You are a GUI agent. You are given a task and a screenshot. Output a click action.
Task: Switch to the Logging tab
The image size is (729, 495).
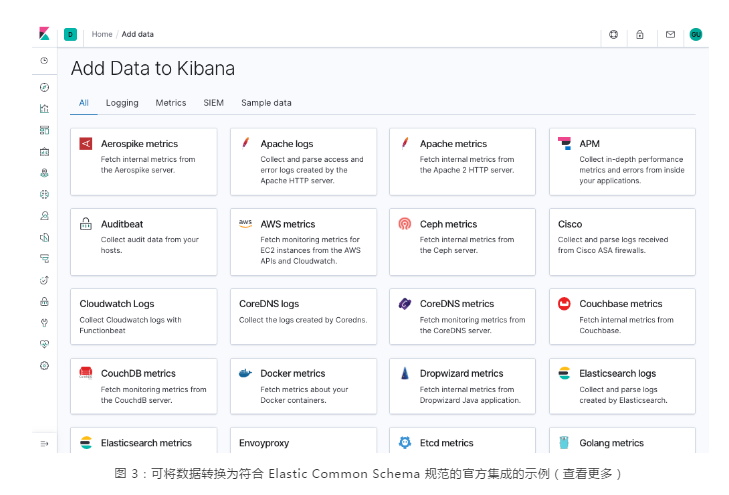(x=122, y=103)
